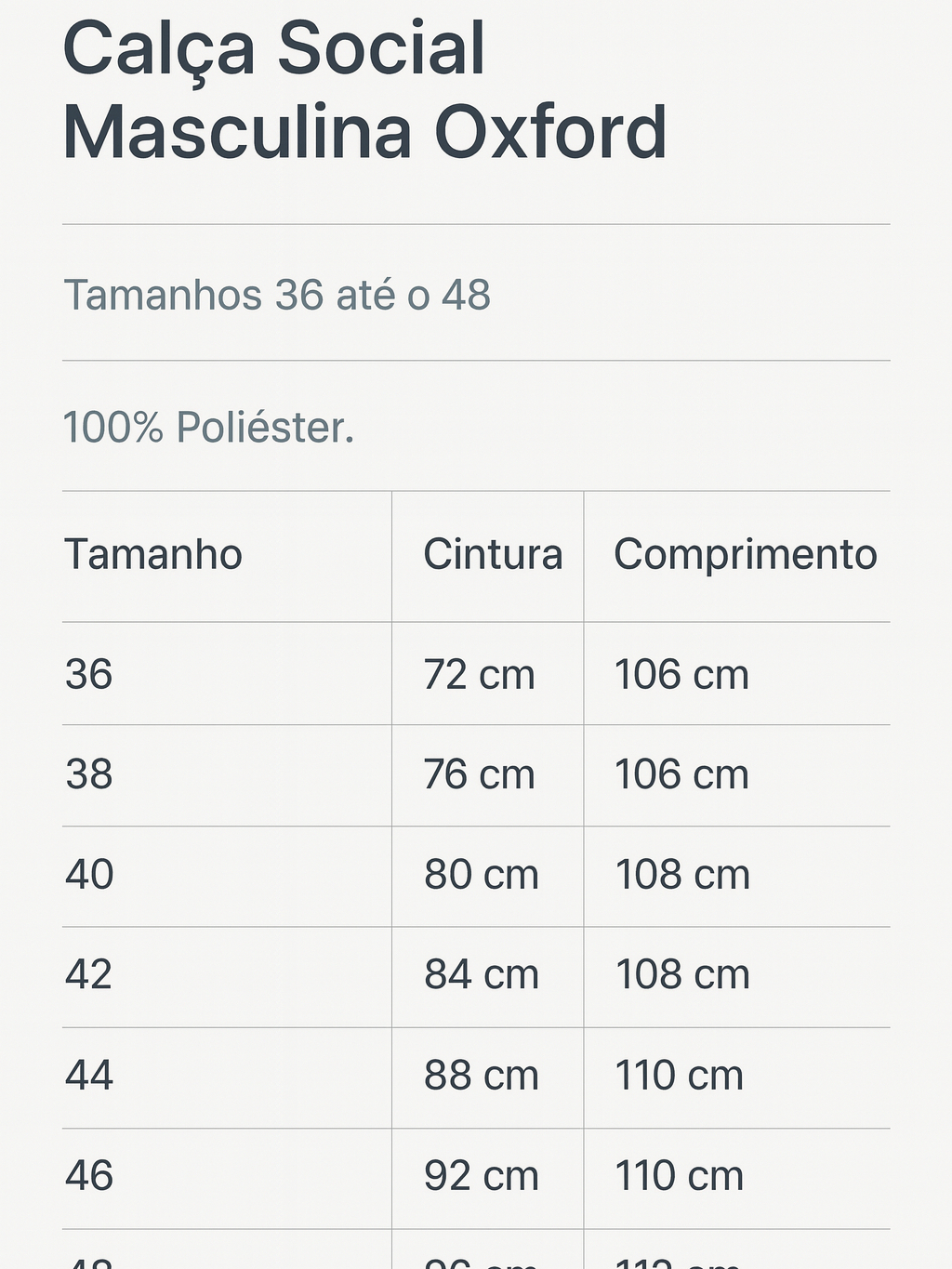
Task: Click the 100% Poliéster description line
Action: pos(208,428)
